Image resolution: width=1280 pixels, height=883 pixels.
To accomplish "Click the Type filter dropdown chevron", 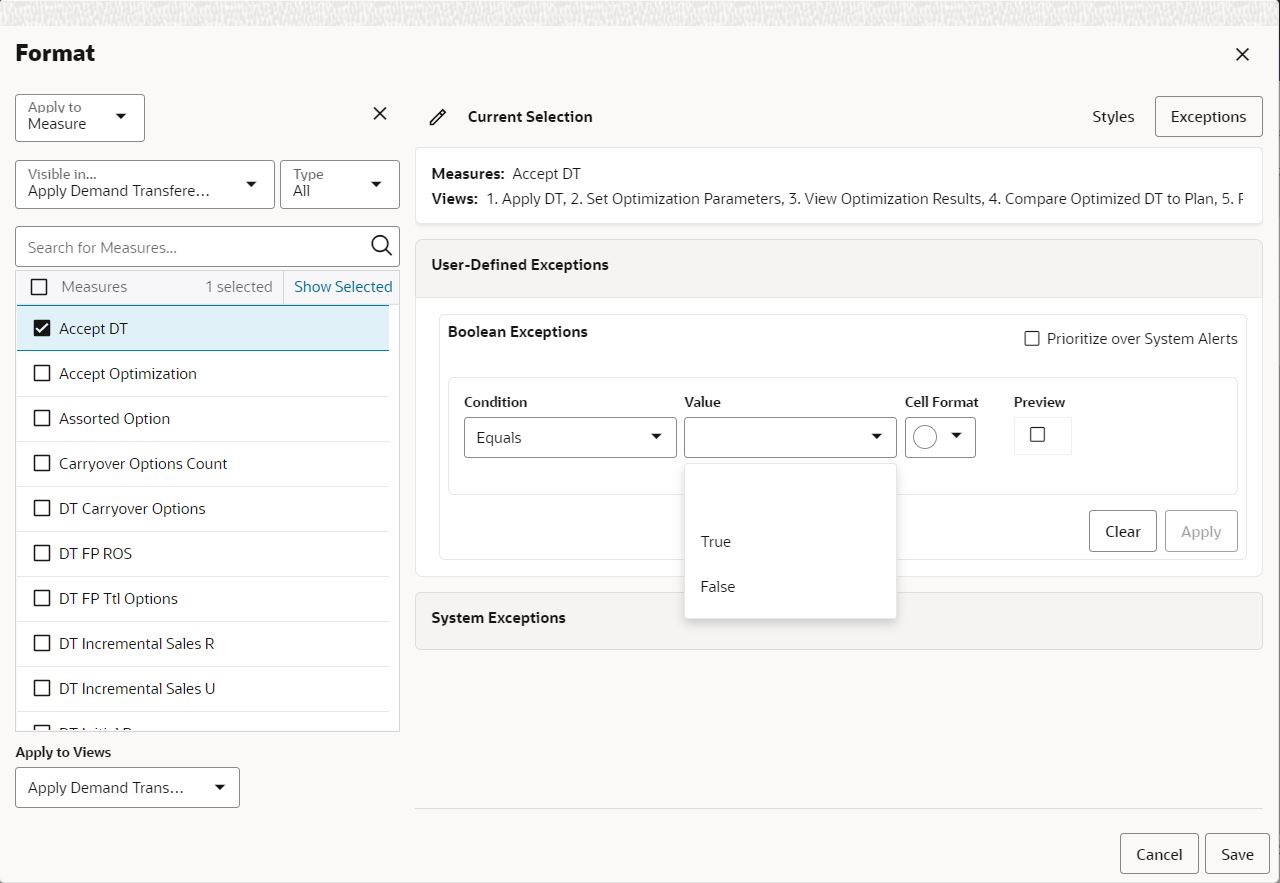I will click(375, 184).
